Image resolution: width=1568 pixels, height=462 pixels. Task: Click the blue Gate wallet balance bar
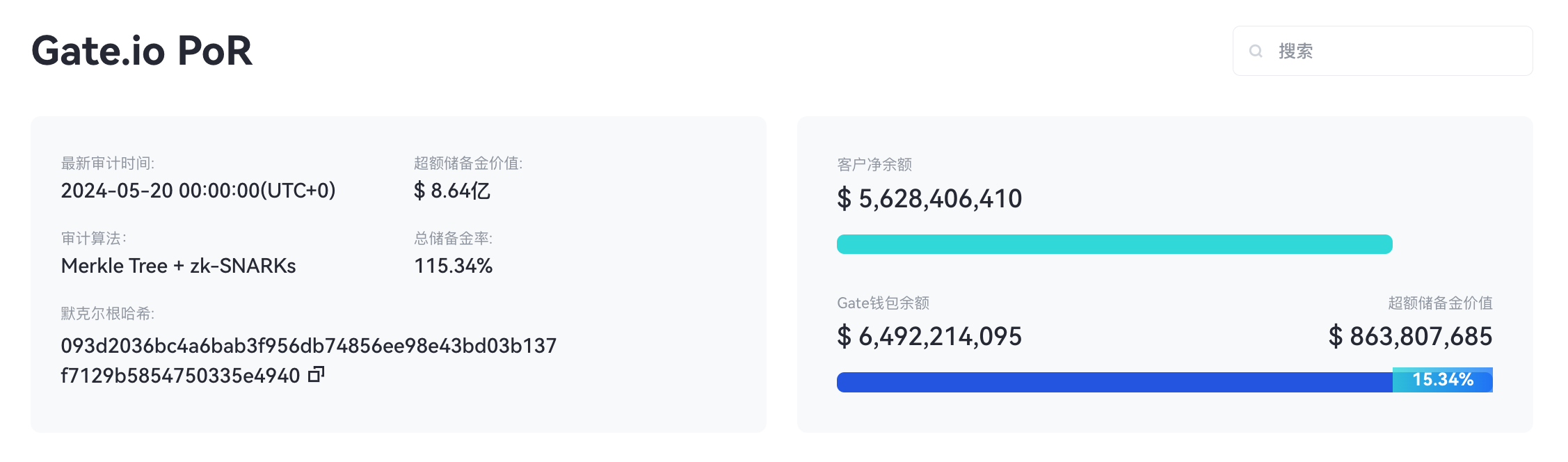point(1113,382)
